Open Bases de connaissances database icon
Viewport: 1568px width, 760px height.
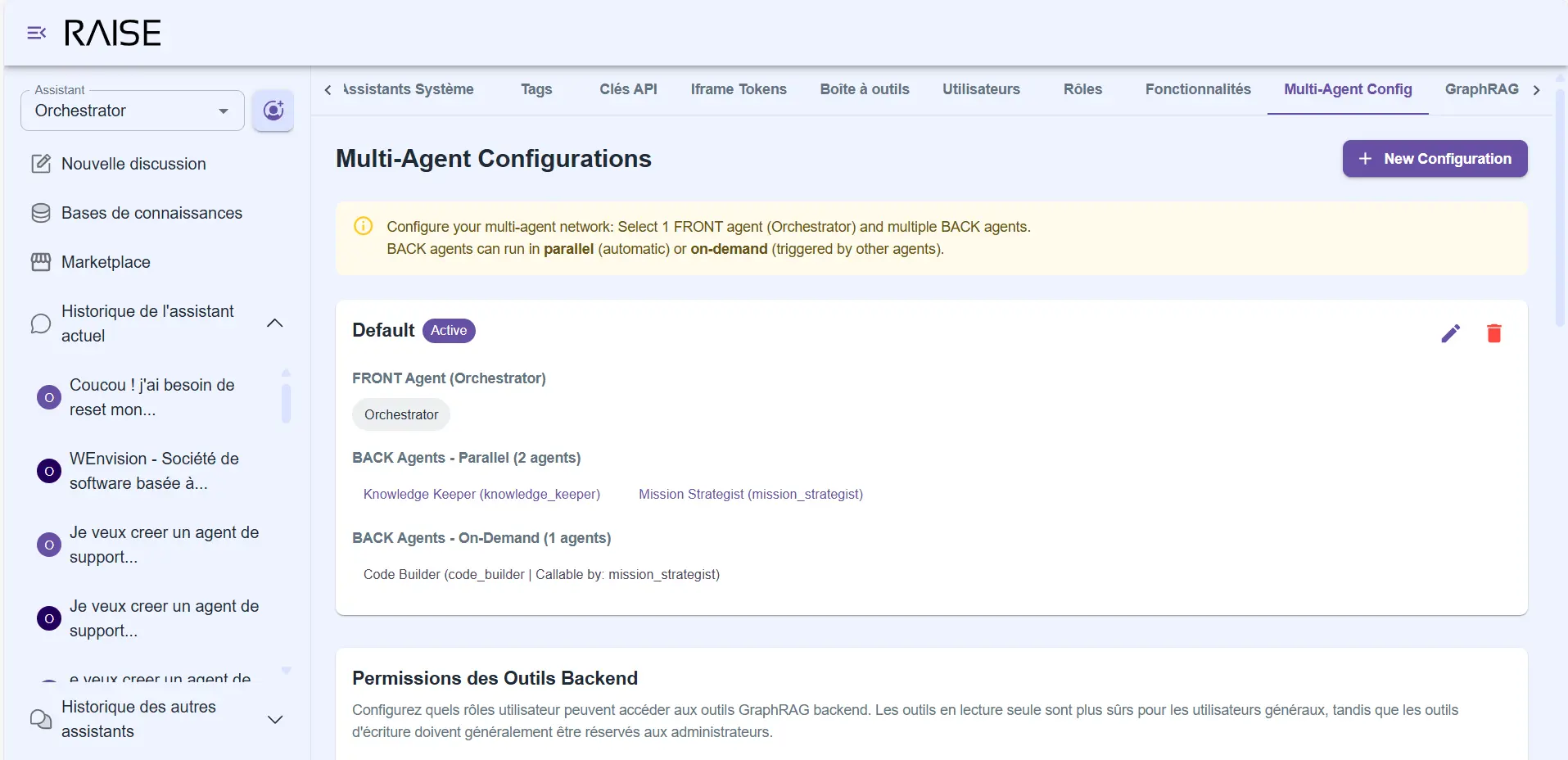[41, 213]
